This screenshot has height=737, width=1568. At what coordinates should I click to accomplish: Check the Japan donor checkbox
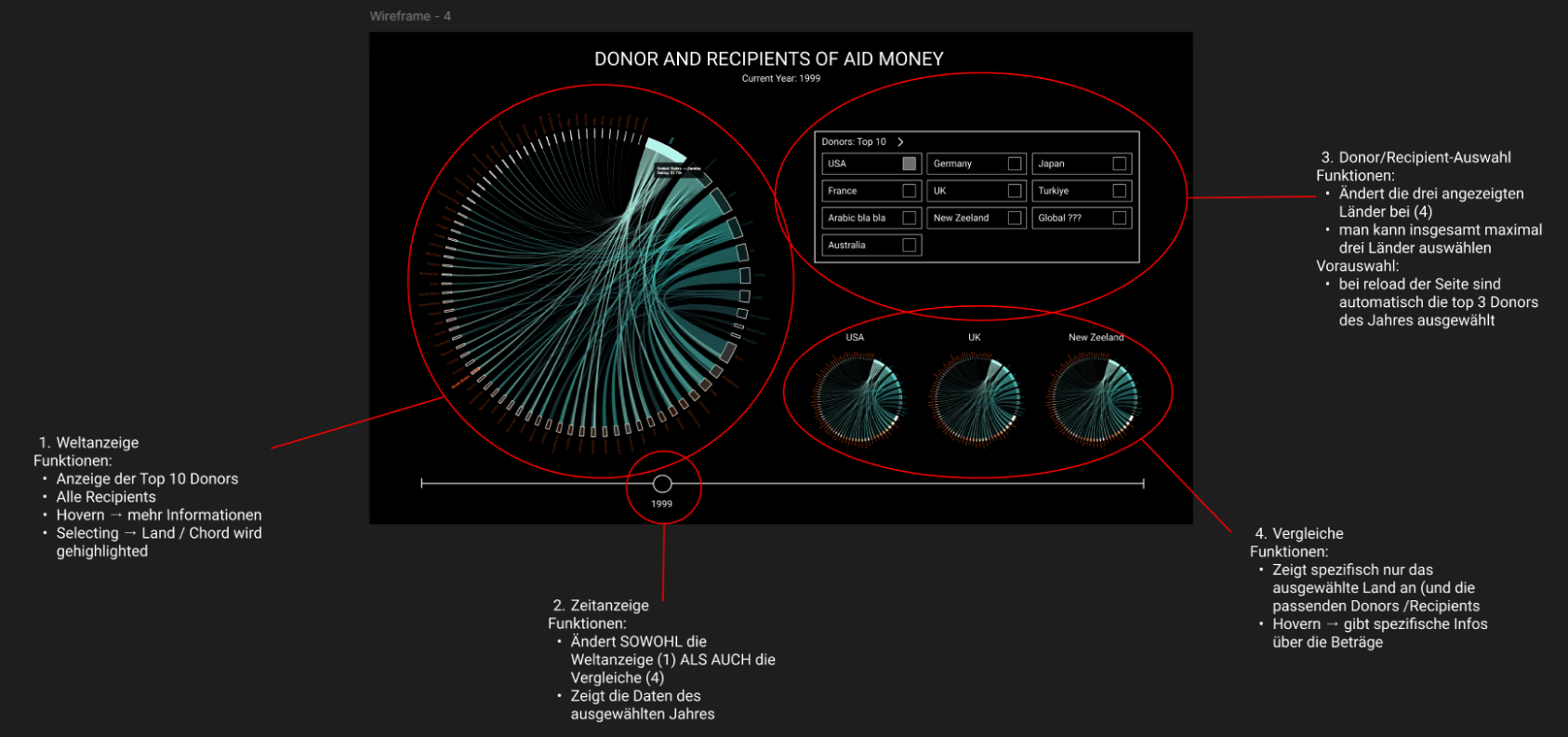pyautogui.click(x=1119, y=164)
